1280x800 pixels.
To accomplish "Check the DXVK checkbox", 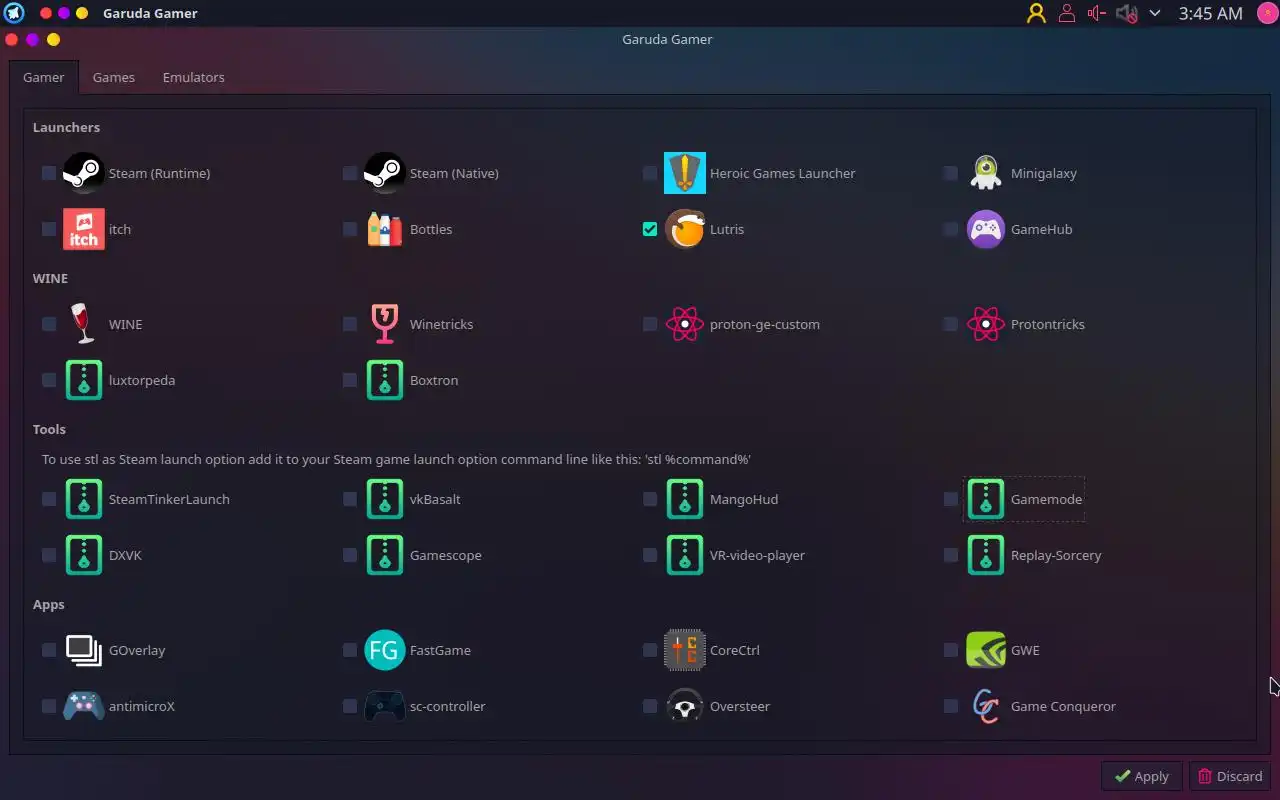I will (49, 555).
